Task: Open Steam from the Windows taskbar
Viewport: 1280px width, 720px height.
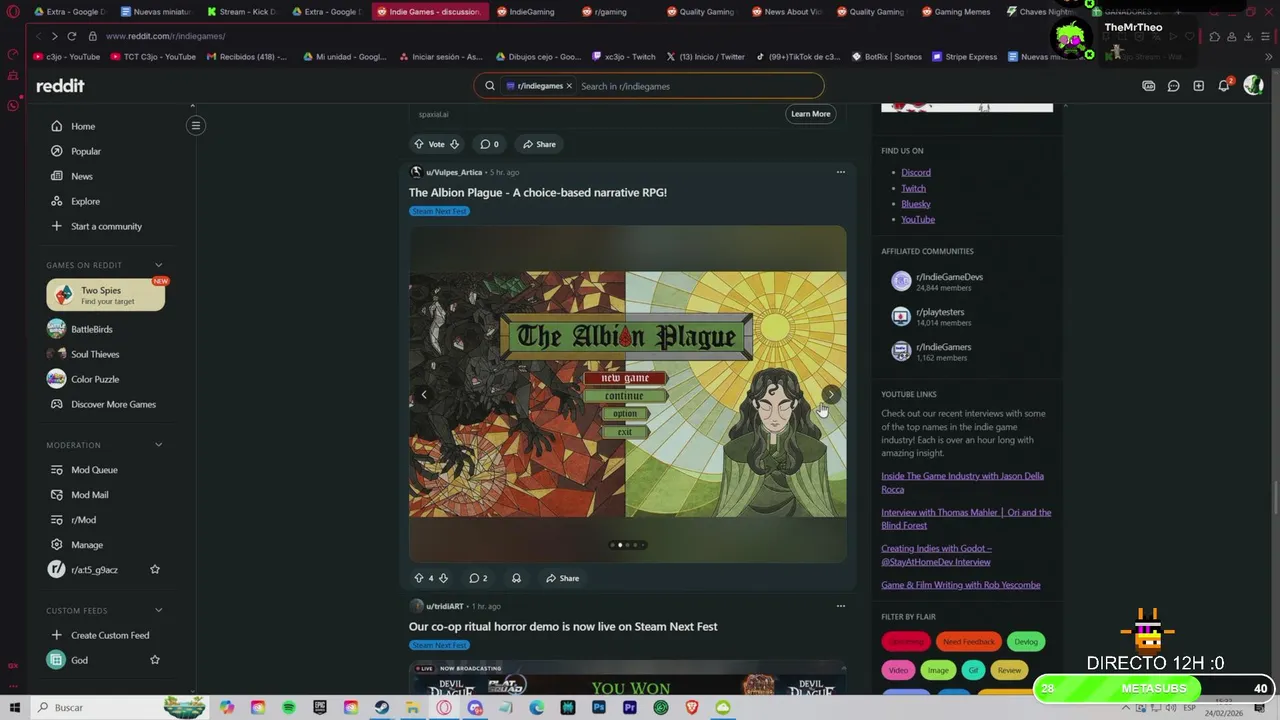Action: pos(381,707)
